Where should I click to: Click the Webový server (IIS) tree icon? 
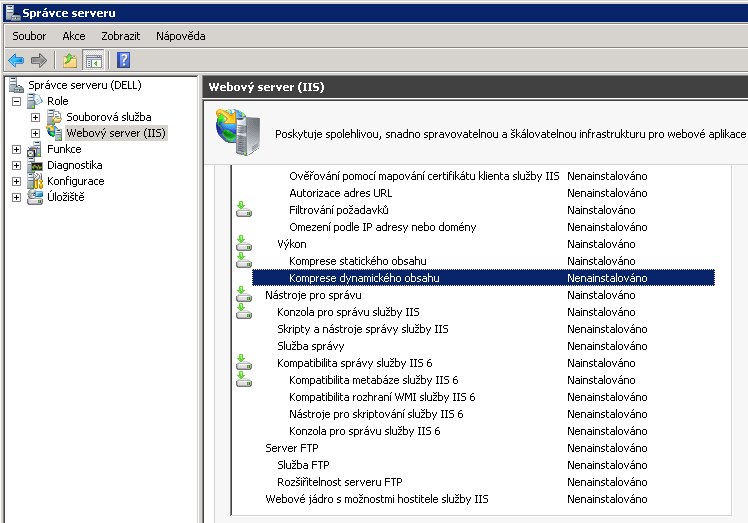[54, 133]
